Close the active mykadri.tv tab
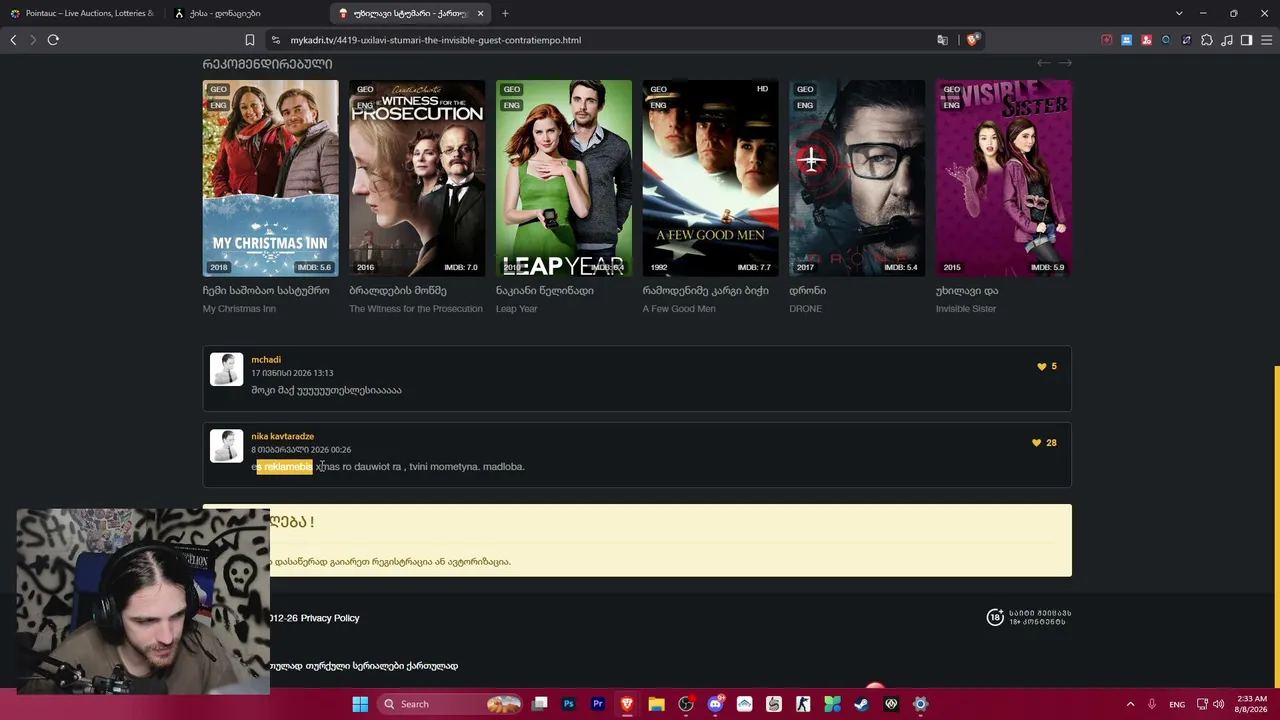This screenshot has height=720, width=1280. (481, 13)
